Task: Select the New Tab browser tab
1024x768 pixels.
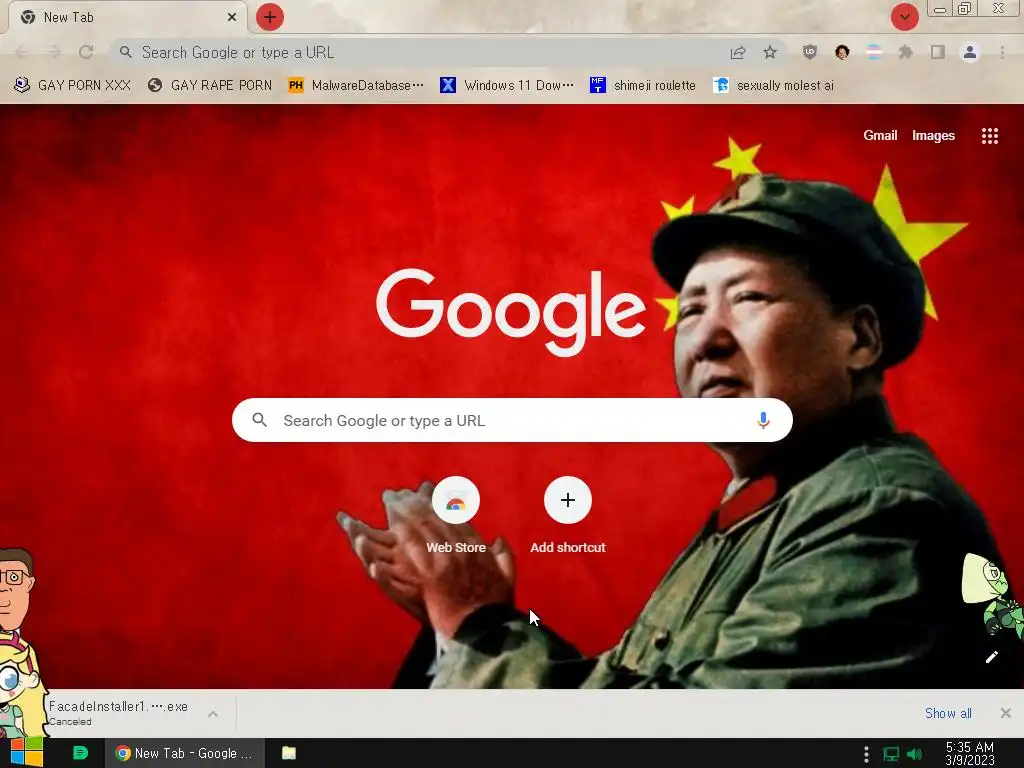Action: [x=127, y=17]
